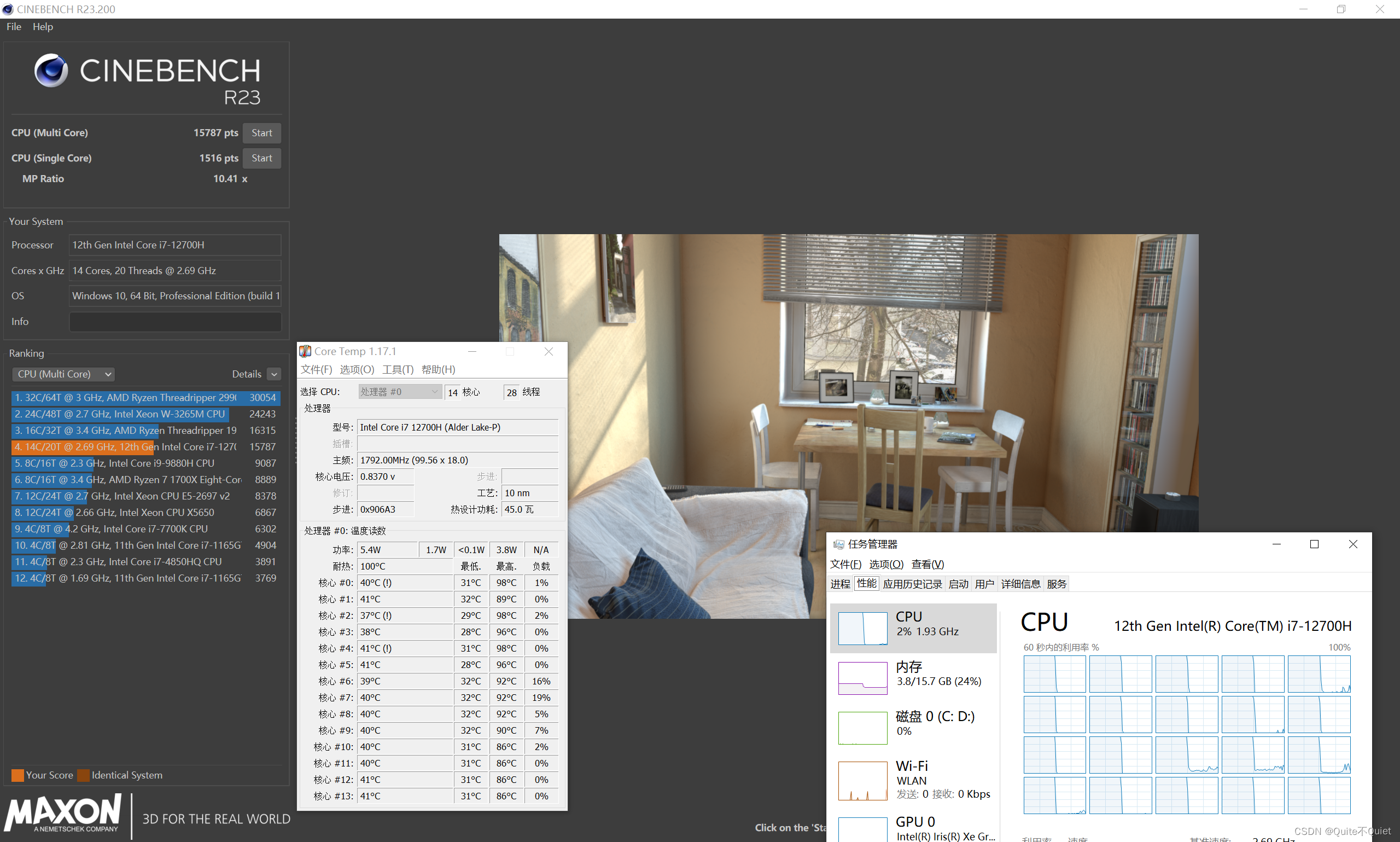
Task: Select the Memory usage graph thumbnail
Action: point(862,677)
